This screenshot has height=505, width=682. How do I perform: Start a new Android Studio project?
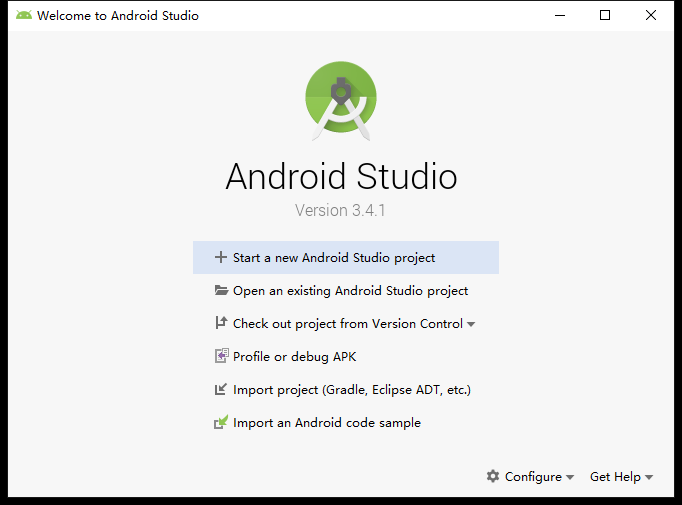coord(334,257)
